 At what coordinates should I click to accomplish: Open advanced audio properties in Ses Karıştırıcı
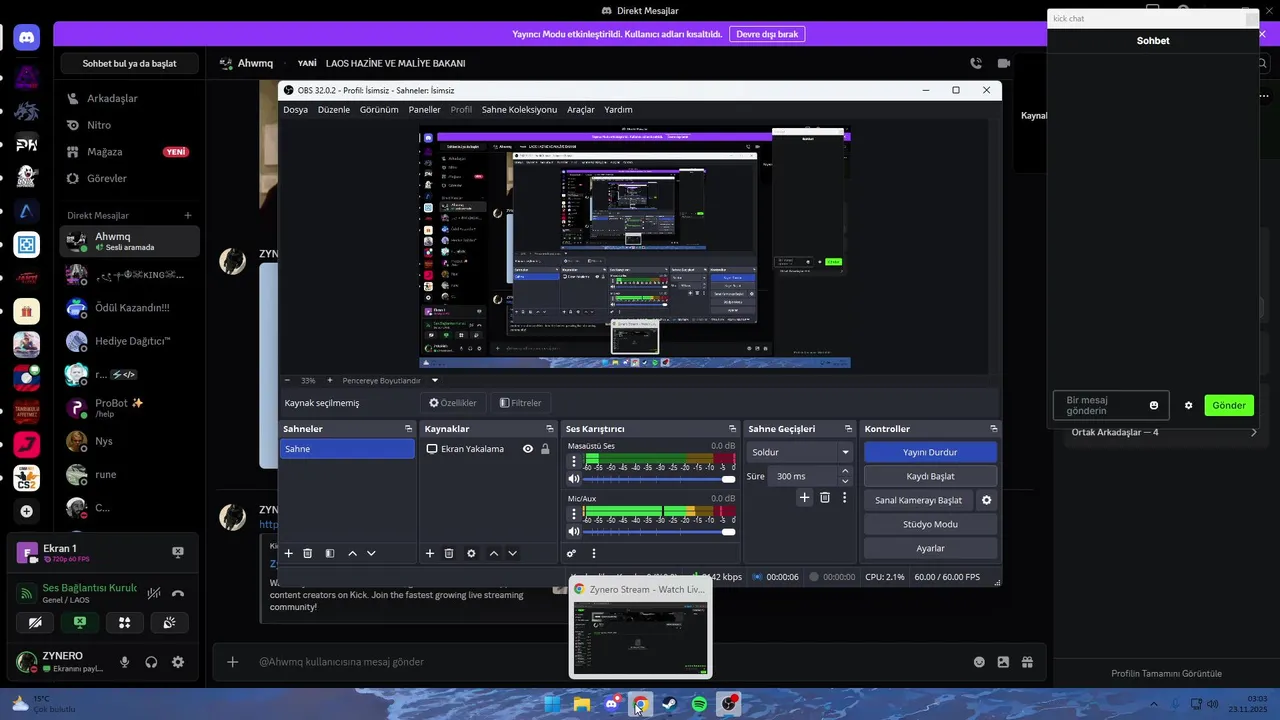(x=571, y=553)
